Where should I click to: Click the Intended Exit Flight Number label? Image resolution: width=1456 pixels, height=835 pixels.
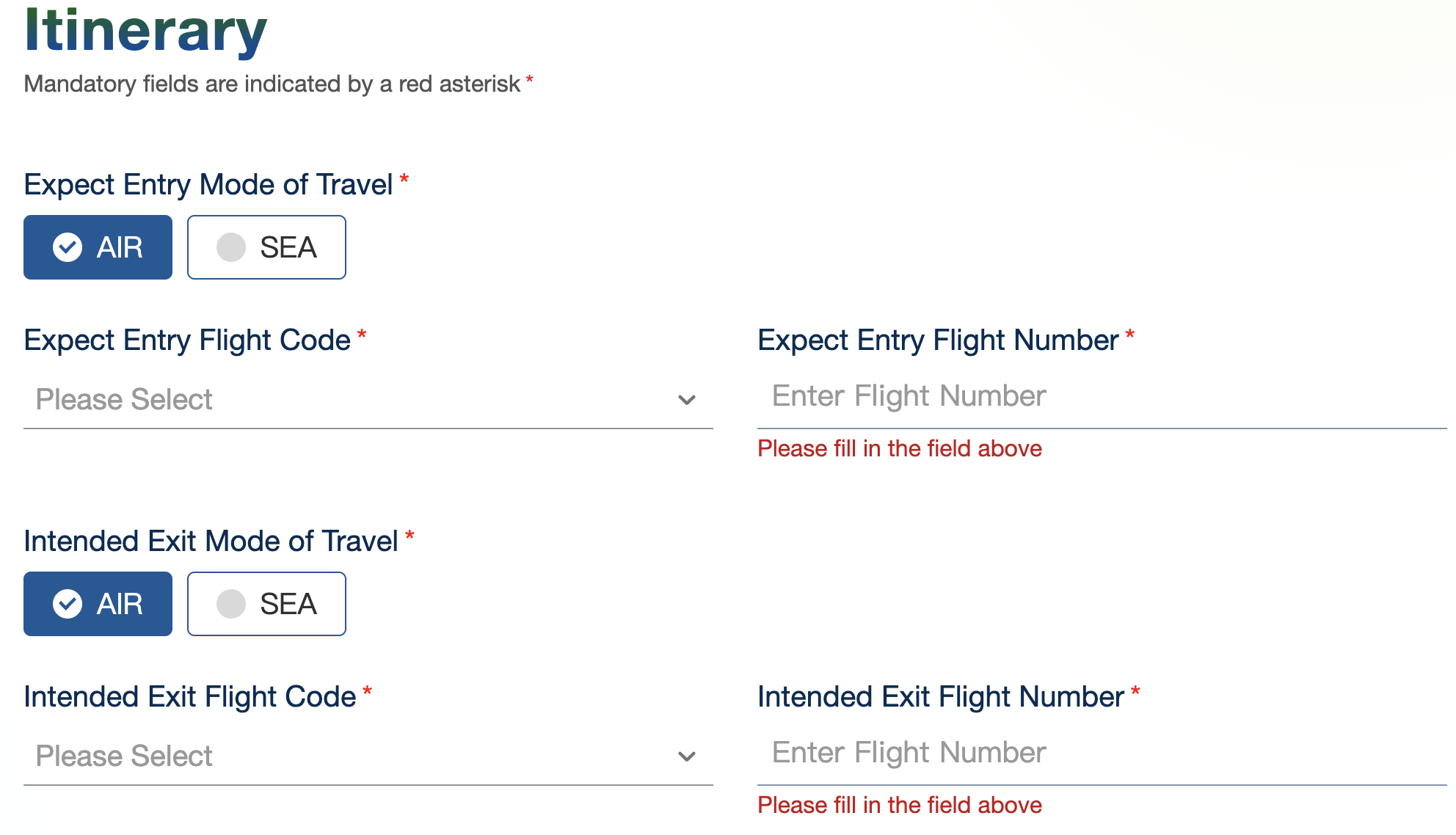[x=941, y=697]
